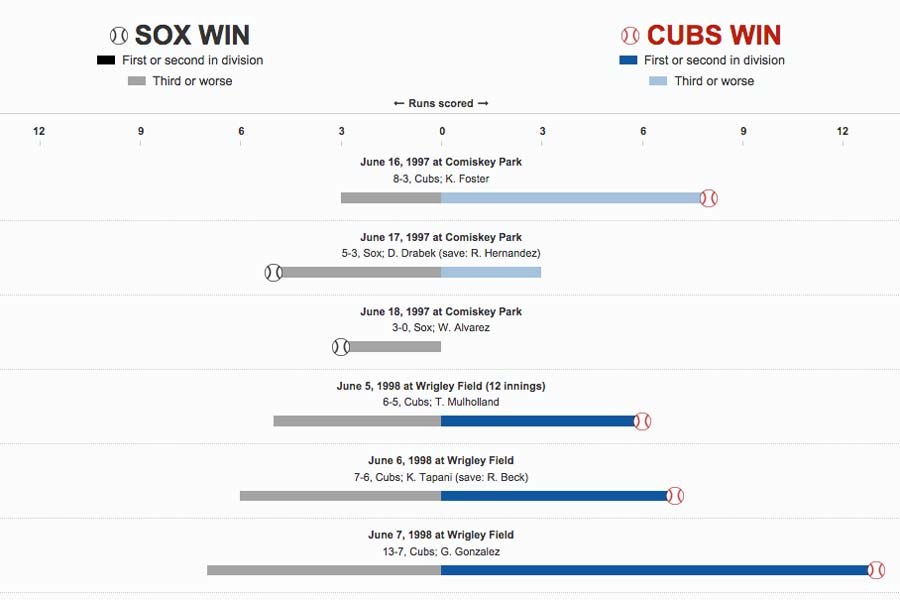Select the baseball marker for the June 6, 1998 game
900x600 pixels.
675,495
